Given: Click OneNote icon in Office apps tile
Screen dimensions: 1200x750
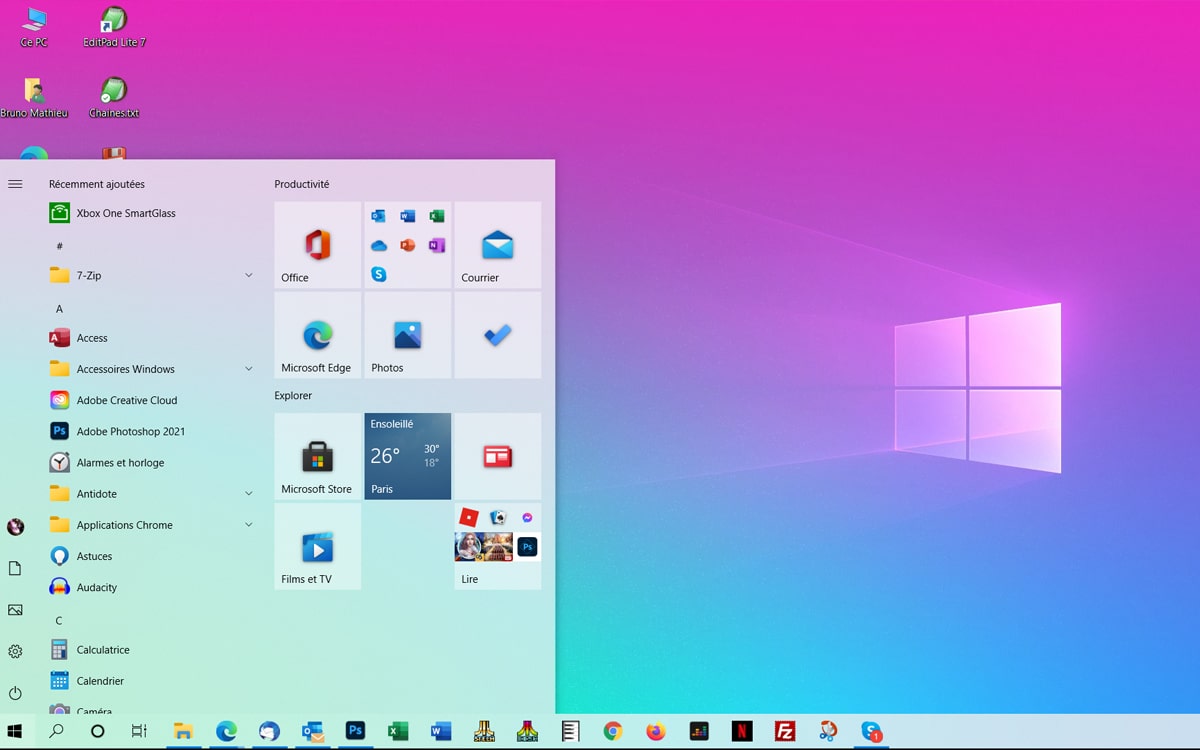Looking at the screenshot, I should (x=436, y=245).
